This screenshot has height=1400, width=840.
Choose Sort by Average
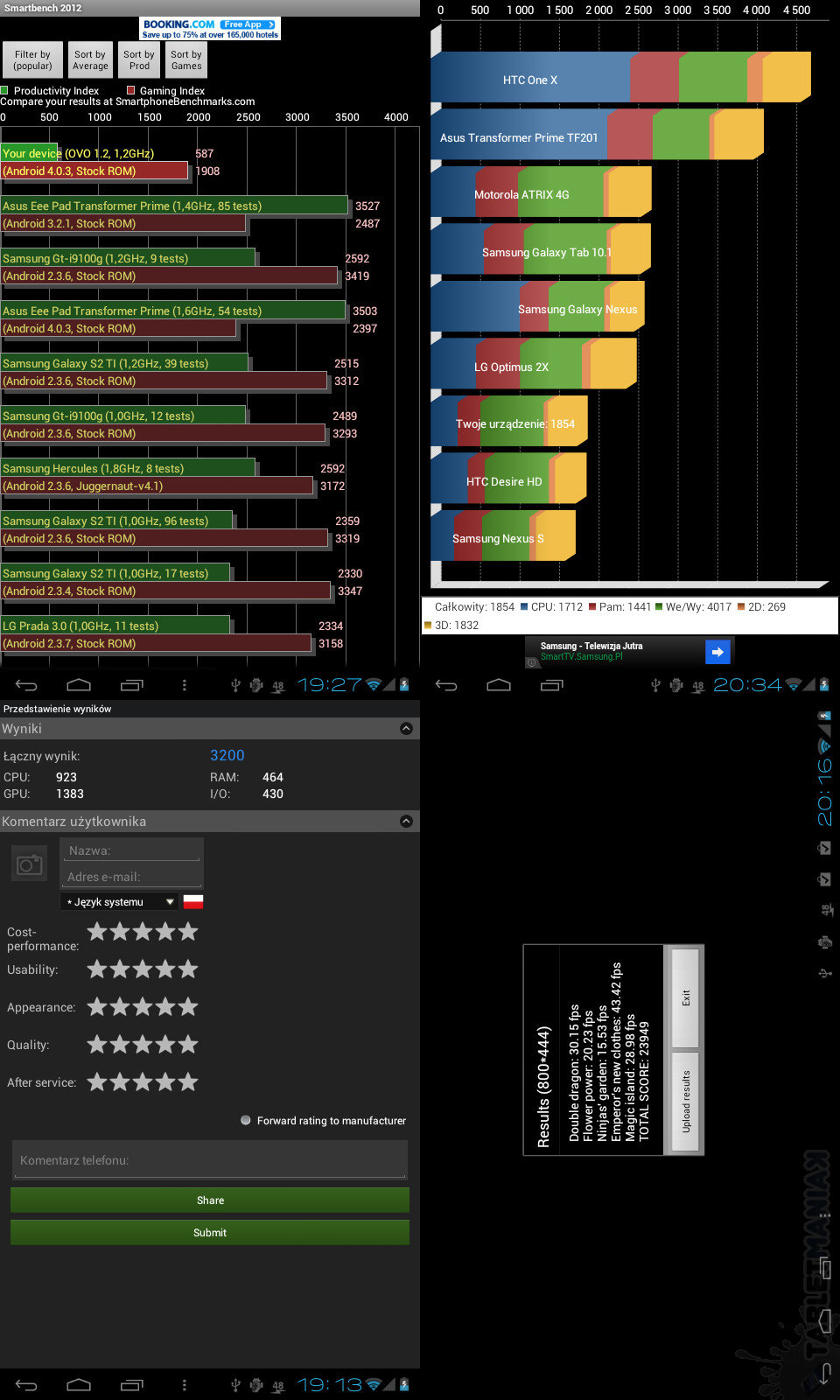pyautogui.click(x=90, y=60)
